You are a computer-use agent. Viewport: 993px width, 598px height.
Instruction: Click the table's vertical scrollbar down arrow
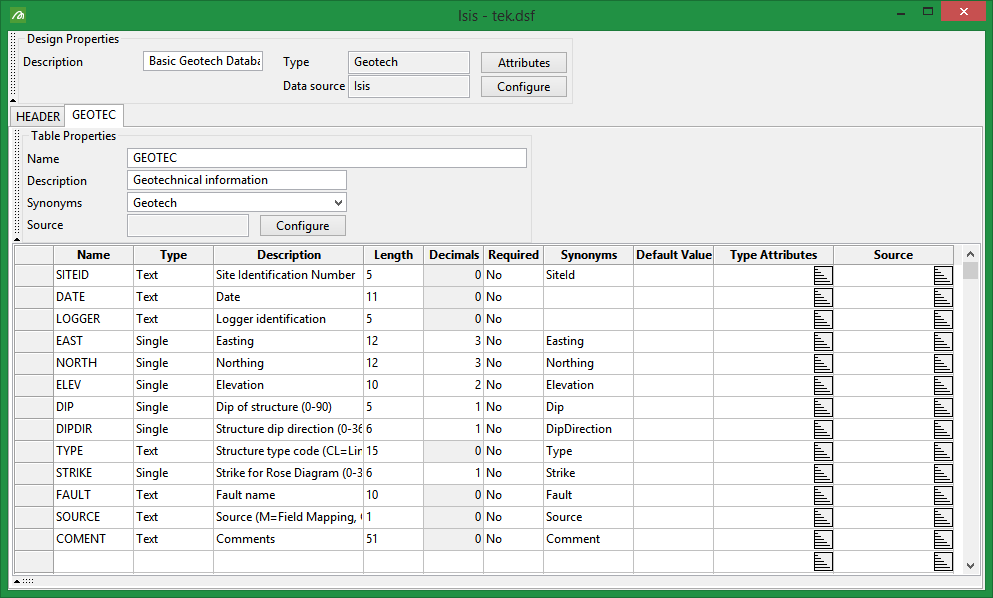(x=969, y=565)
